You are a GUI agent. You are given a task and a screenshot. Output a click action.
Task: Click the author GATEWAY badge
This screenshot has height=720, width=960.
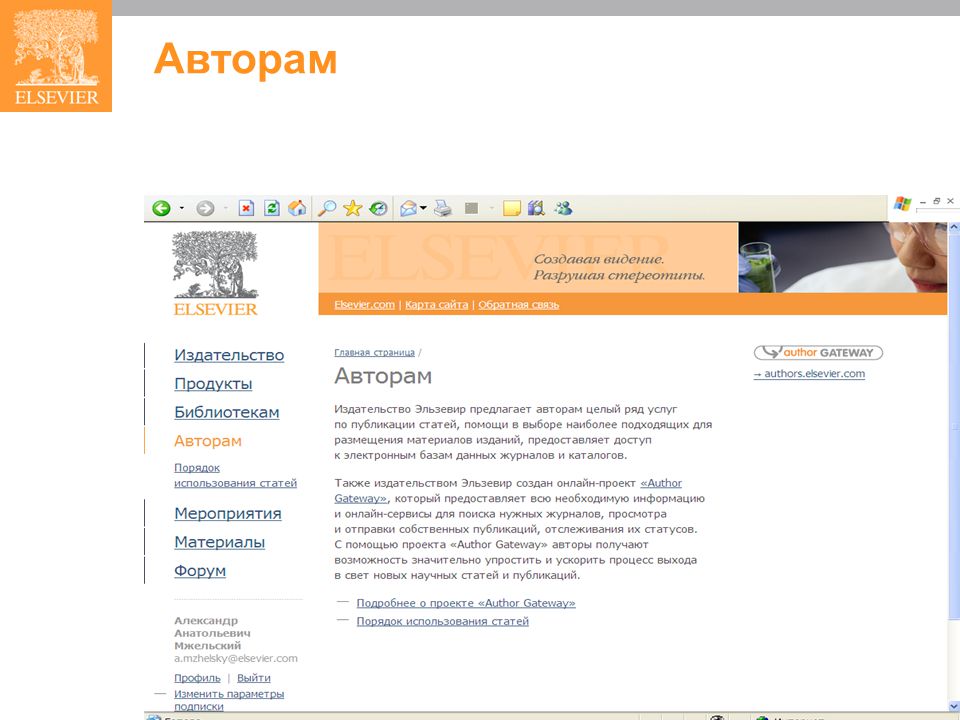(818, 353)
